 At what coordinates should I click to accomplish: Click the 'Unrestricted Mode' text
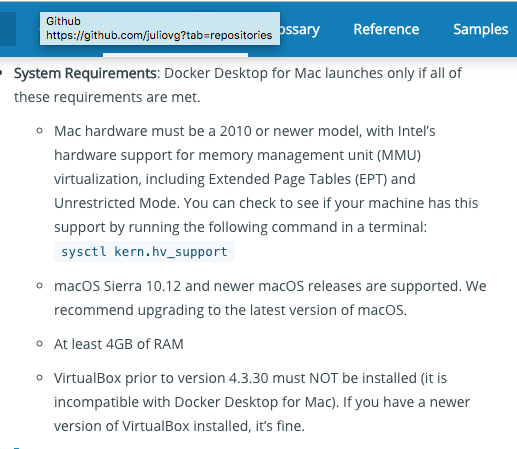point(116,203)
